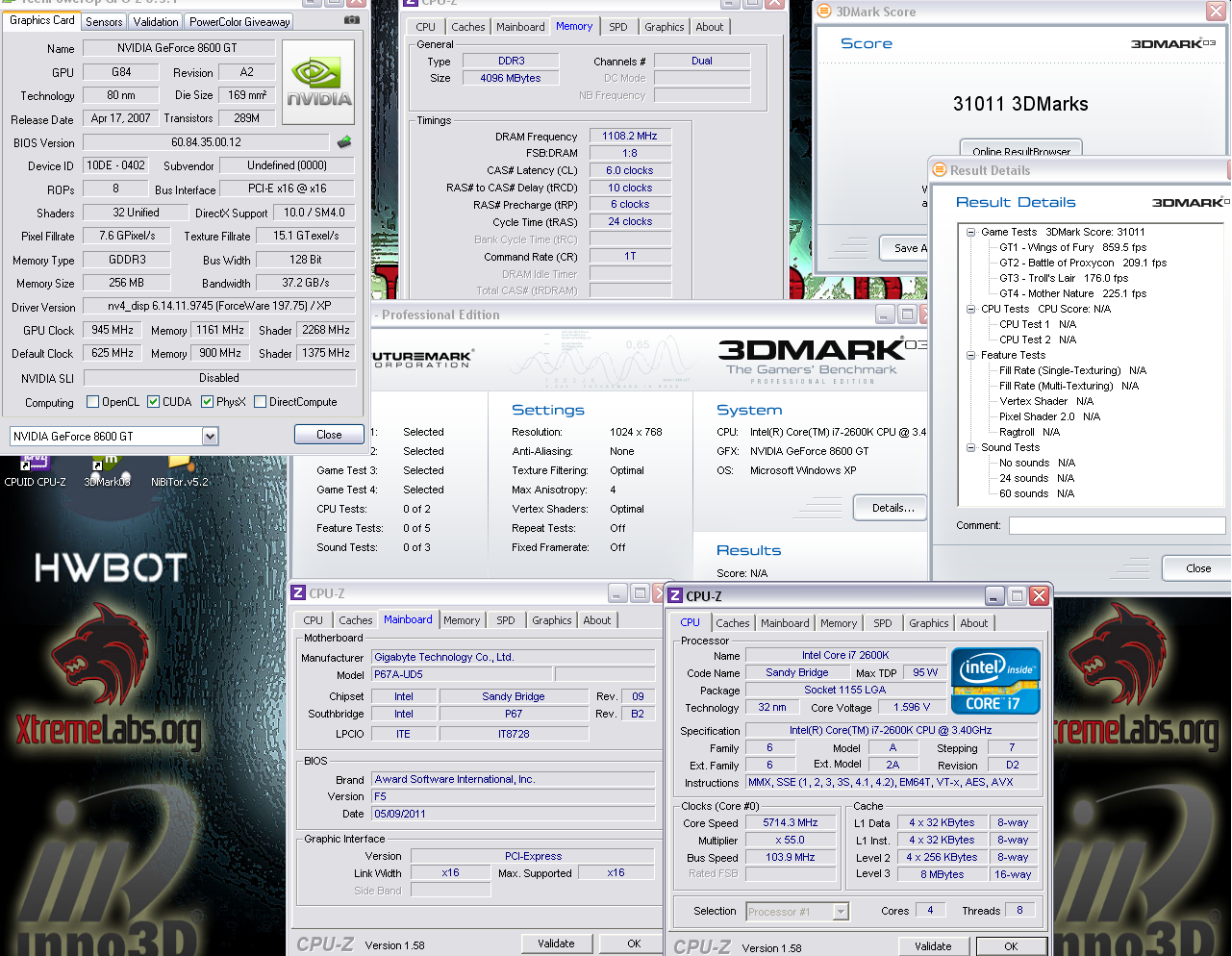Click the Bus Speed value 103.9 MHz

coord(792,857)
